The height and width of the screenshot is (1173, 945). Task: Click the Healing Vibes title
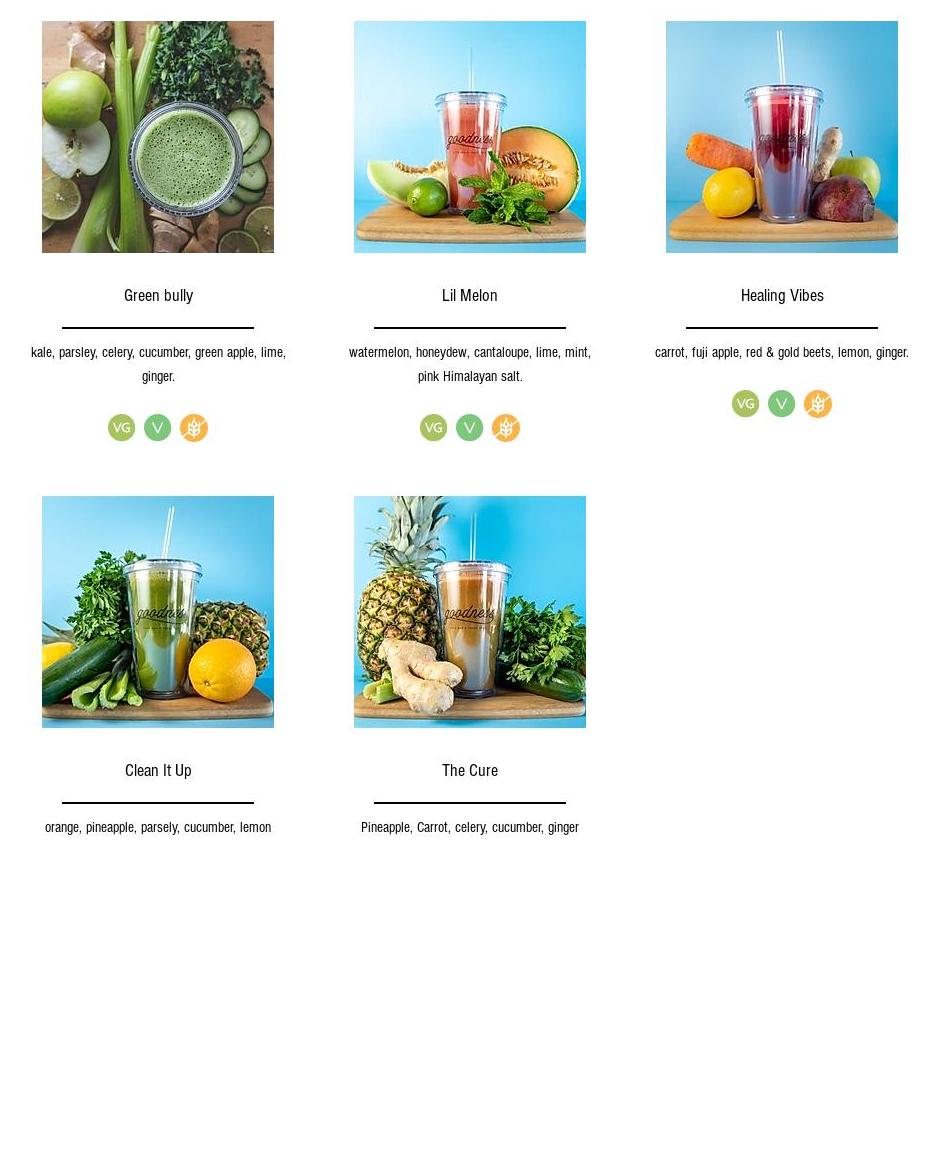click(x=782, y=295)
